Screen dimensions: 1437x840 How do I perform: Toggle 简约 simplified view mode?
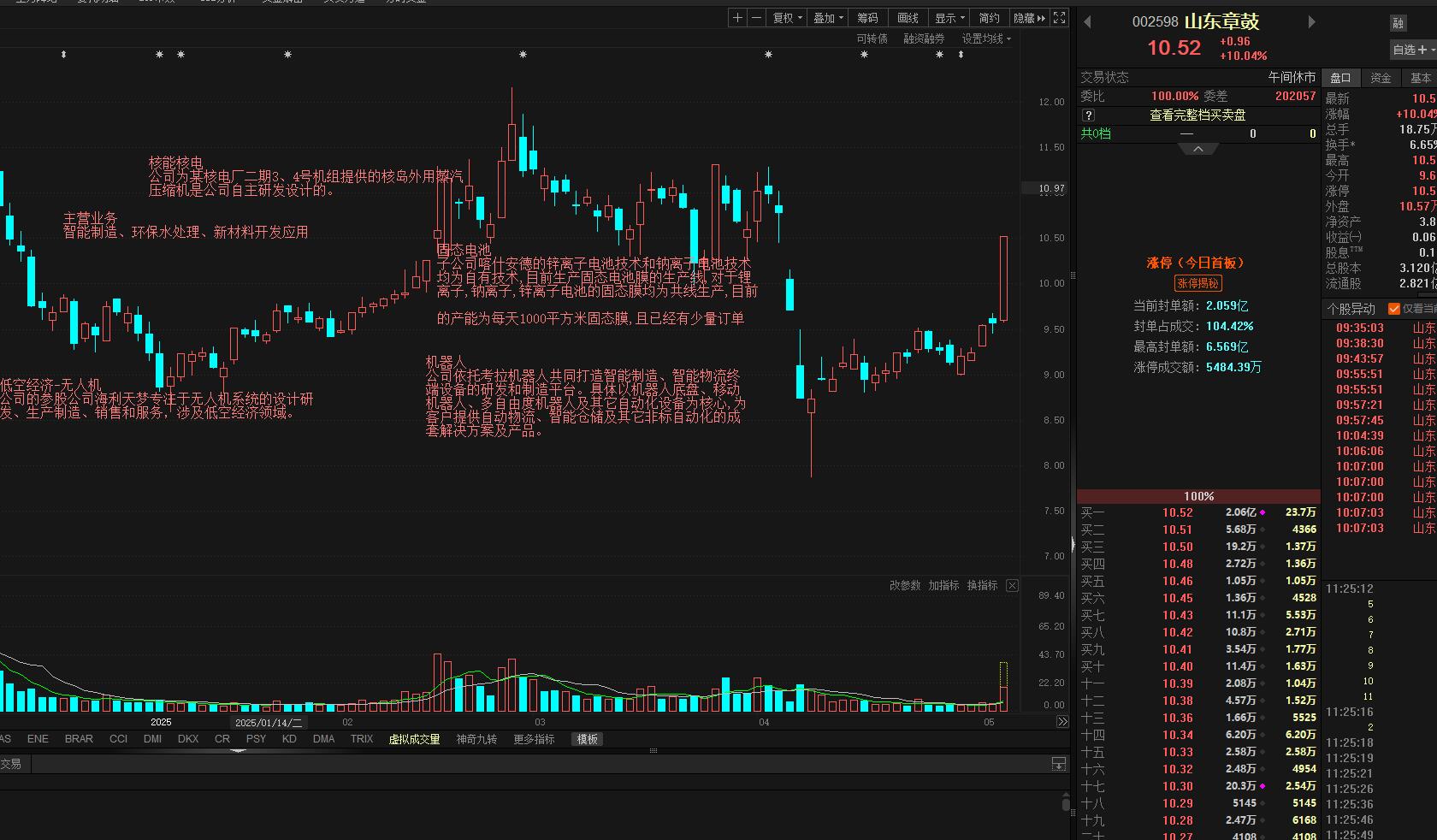coord(989,18)
